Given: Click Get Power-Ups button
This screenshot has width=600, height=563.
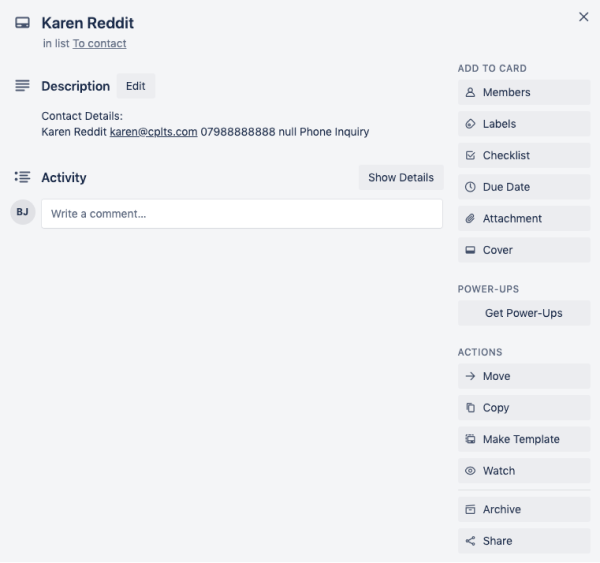Looking at the screenshot, I should pos(523,313).
